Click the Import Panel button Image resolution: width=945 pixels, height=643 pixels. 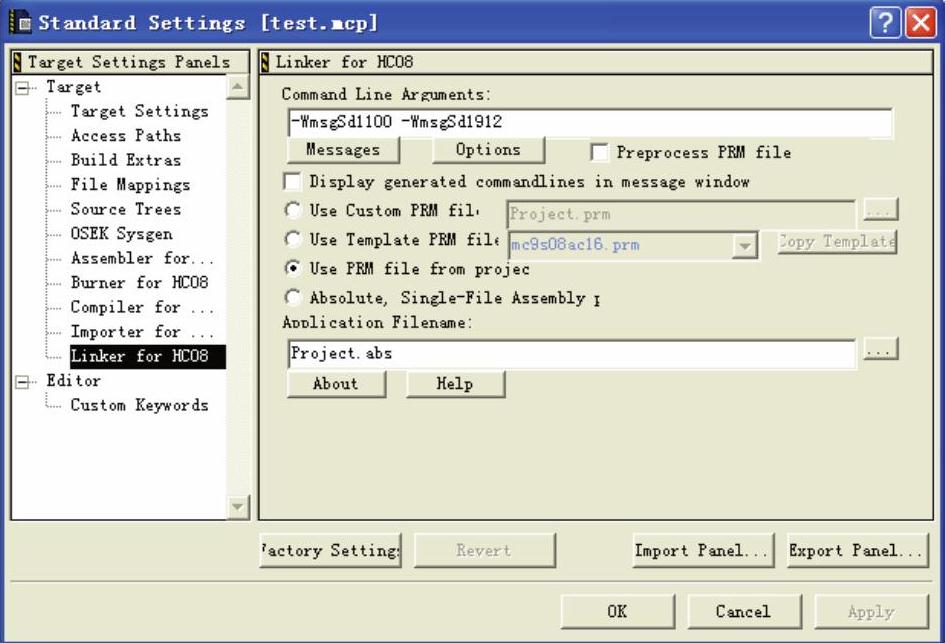703,551
